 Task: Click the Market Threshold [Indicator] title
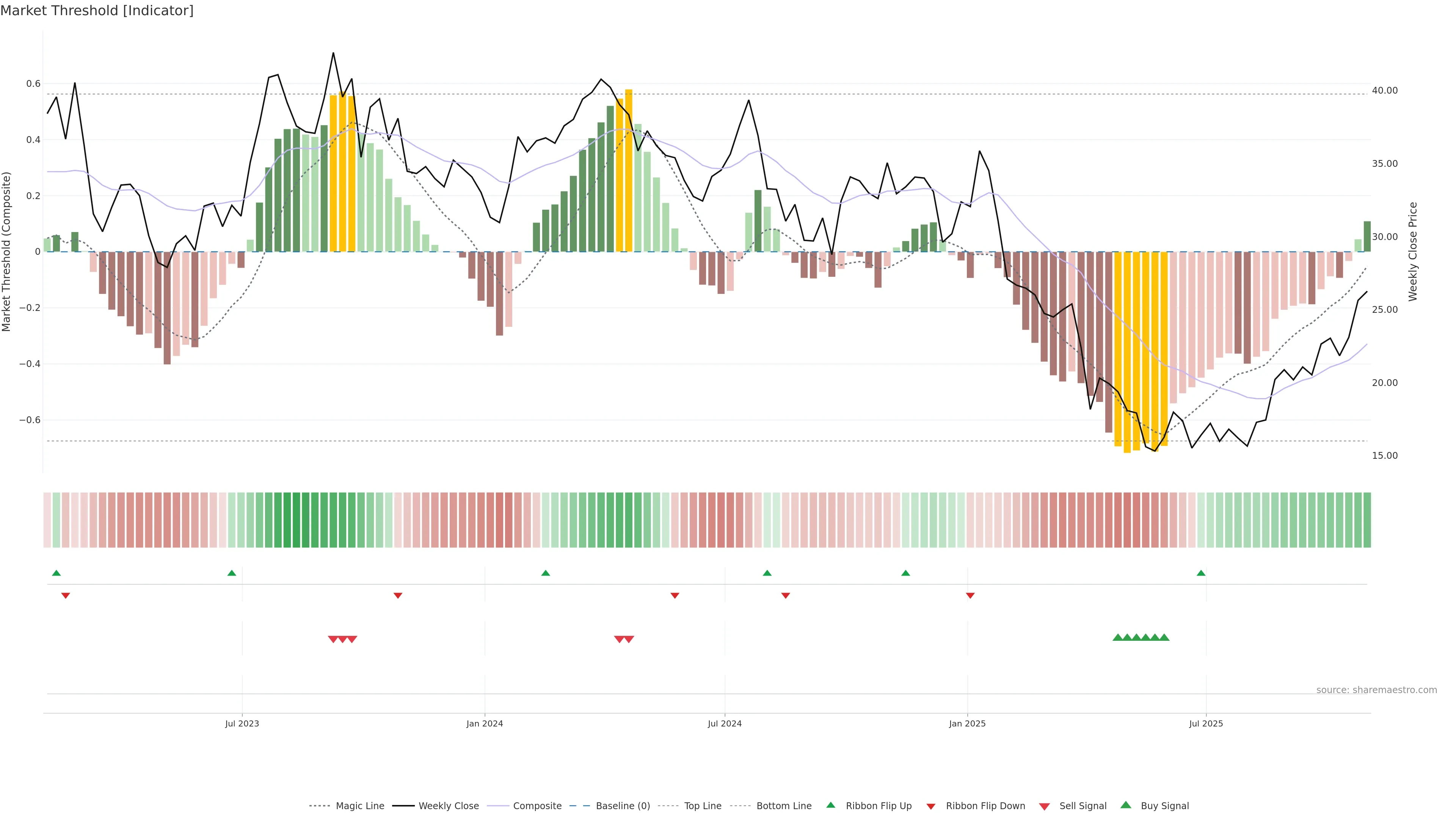(97, 11)
